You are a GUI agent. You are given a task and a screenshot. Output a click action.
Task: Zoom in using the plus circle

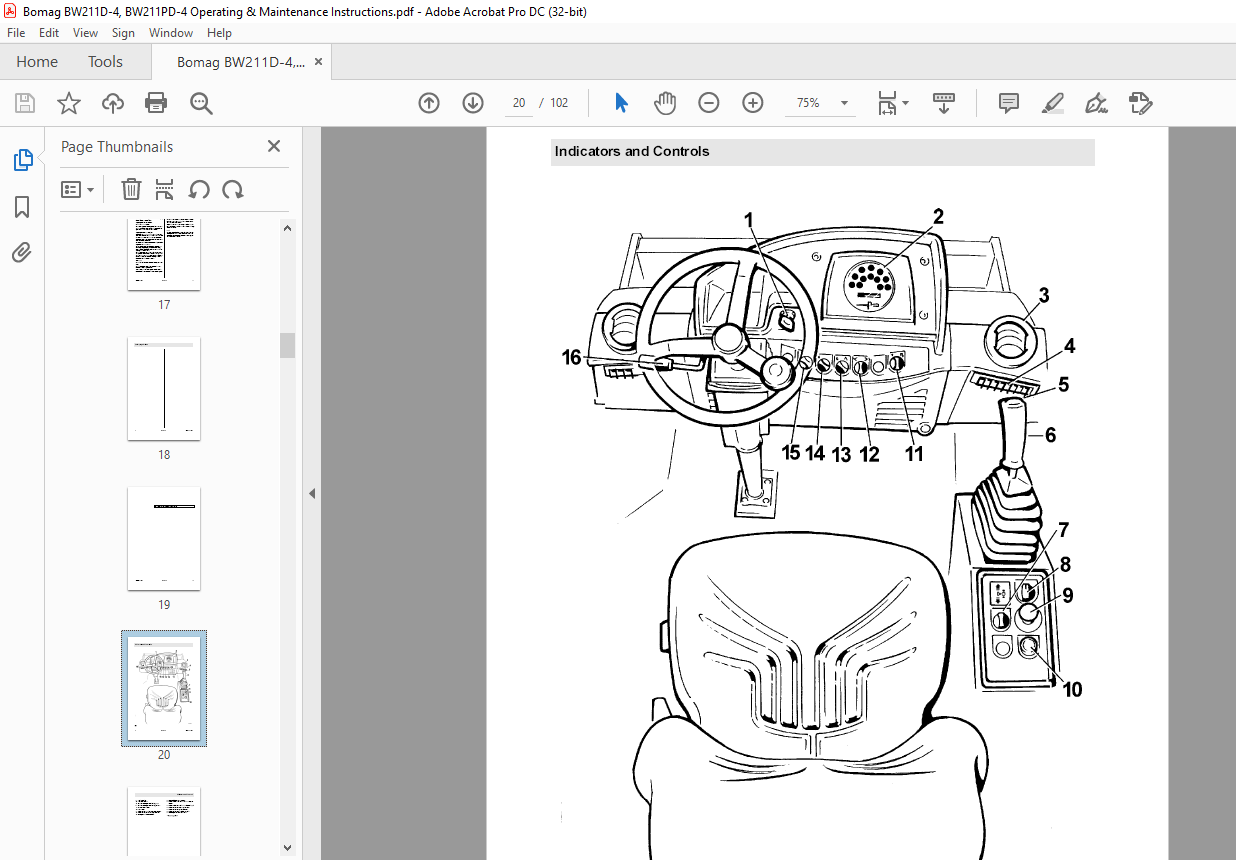point(753,103)
